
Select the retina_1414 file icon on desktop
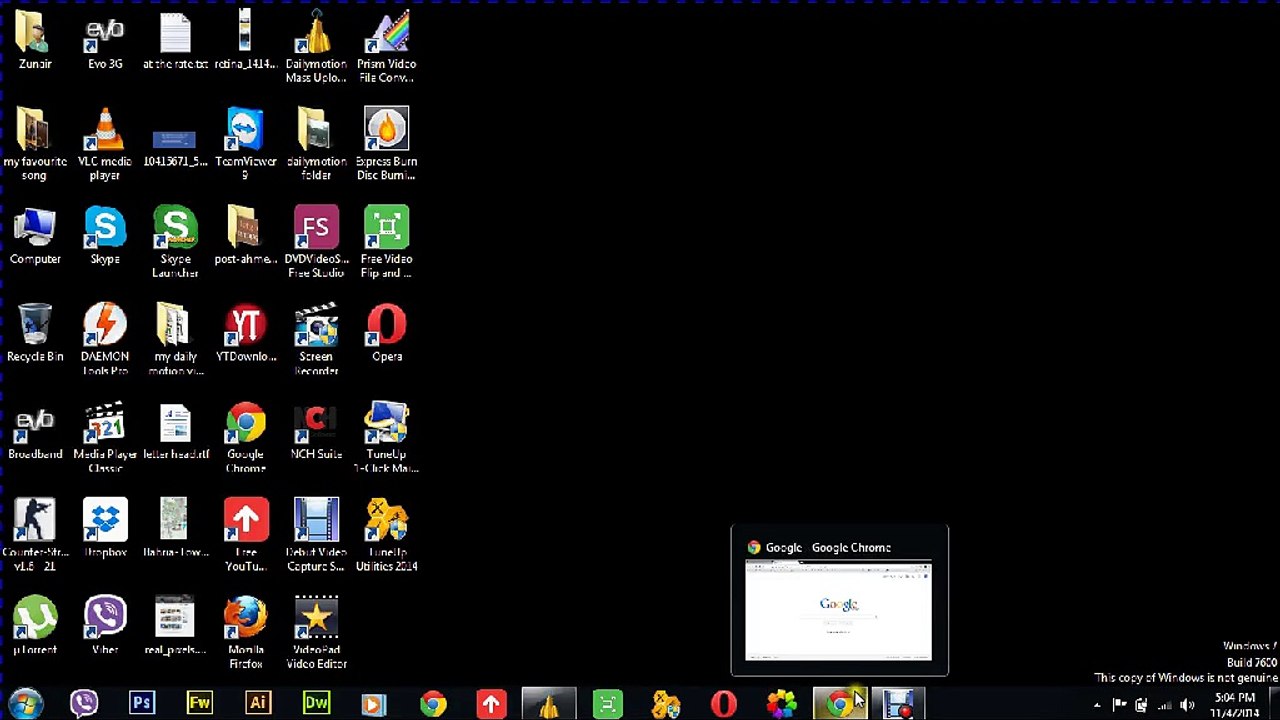[x=245, y=40]
